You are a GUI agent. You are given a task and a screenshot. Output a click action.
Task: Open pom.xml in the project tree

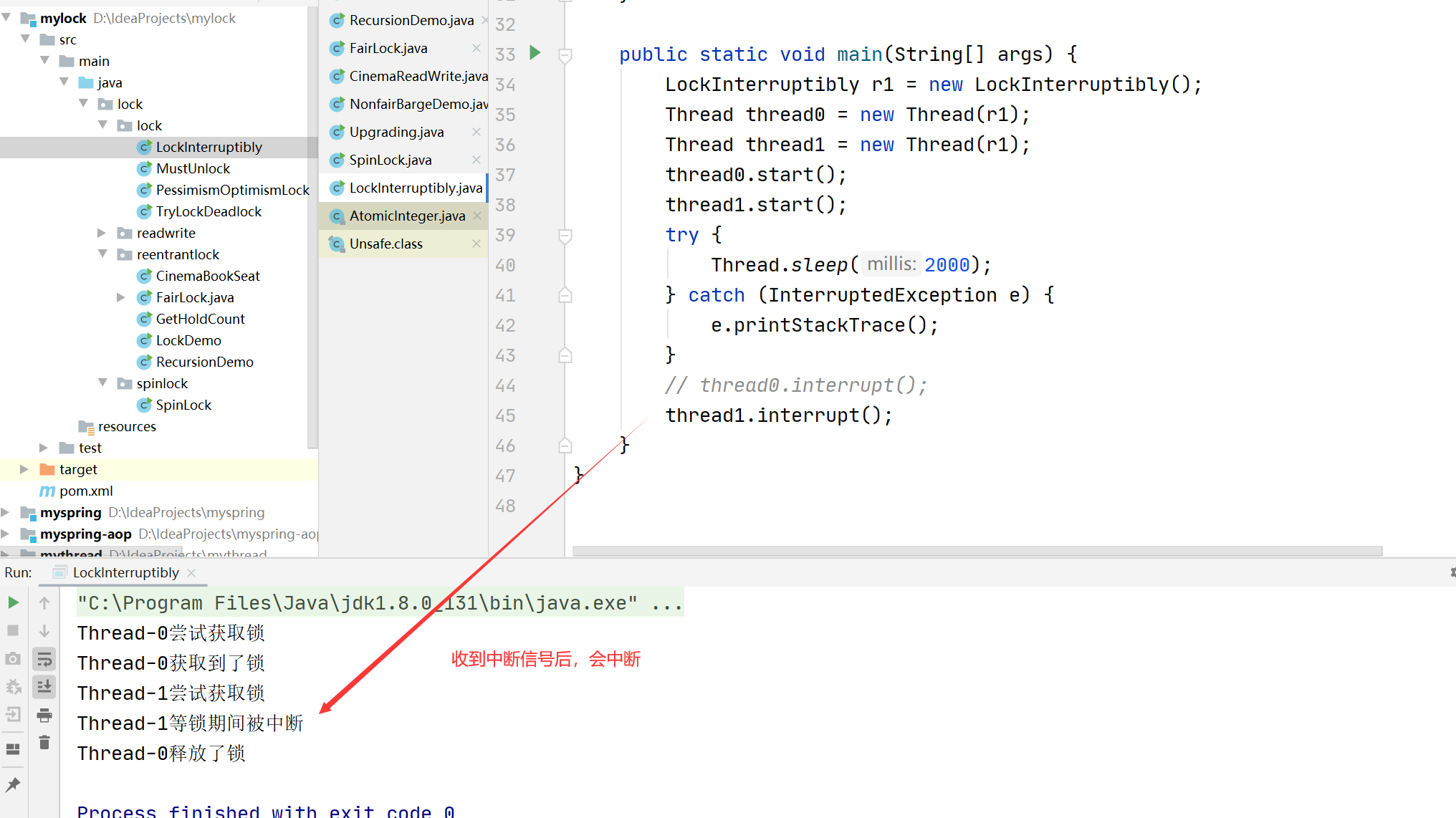click(x=86, y=491)
